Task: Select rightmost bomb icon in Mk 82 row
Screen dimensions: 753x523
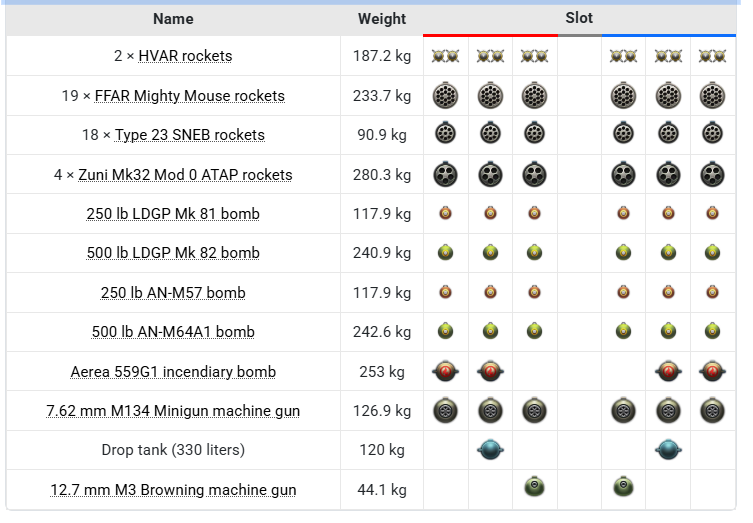Action: tap(712, 252)
